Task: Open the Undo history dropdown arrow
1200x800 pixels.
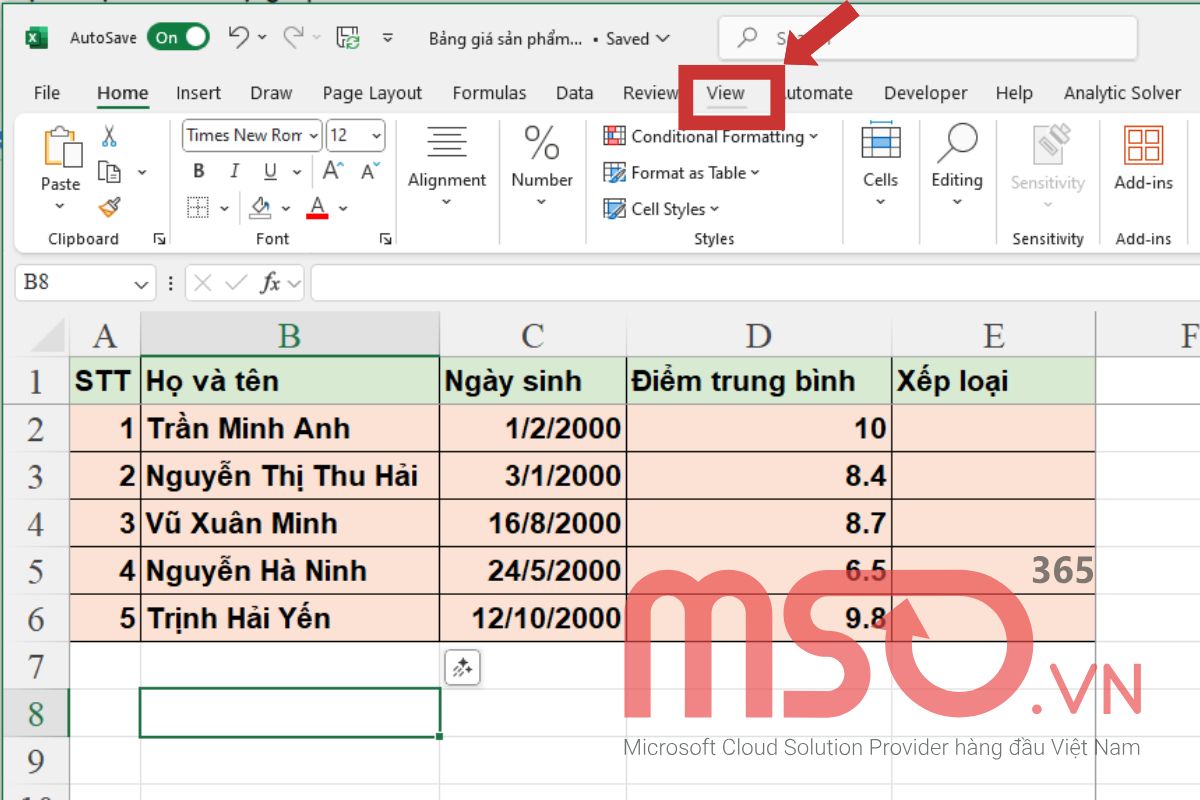Action: 263,38
